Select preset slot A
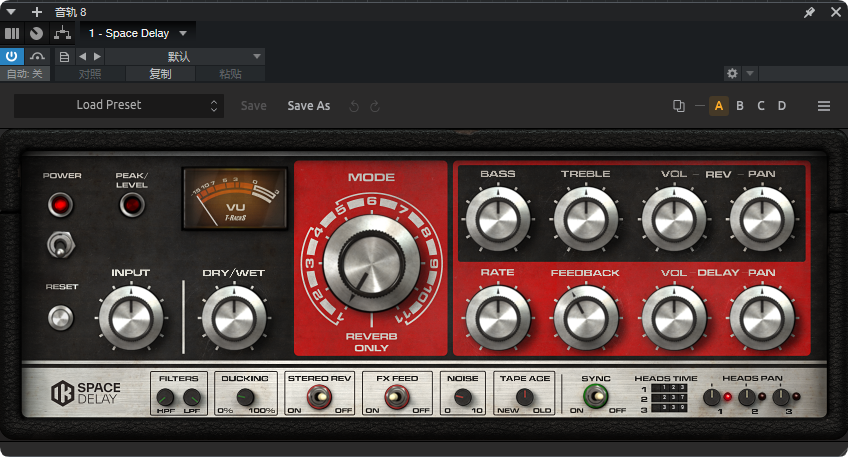This screenshot has height=457, width=848. pyautogui.click(x=719, y=106)
